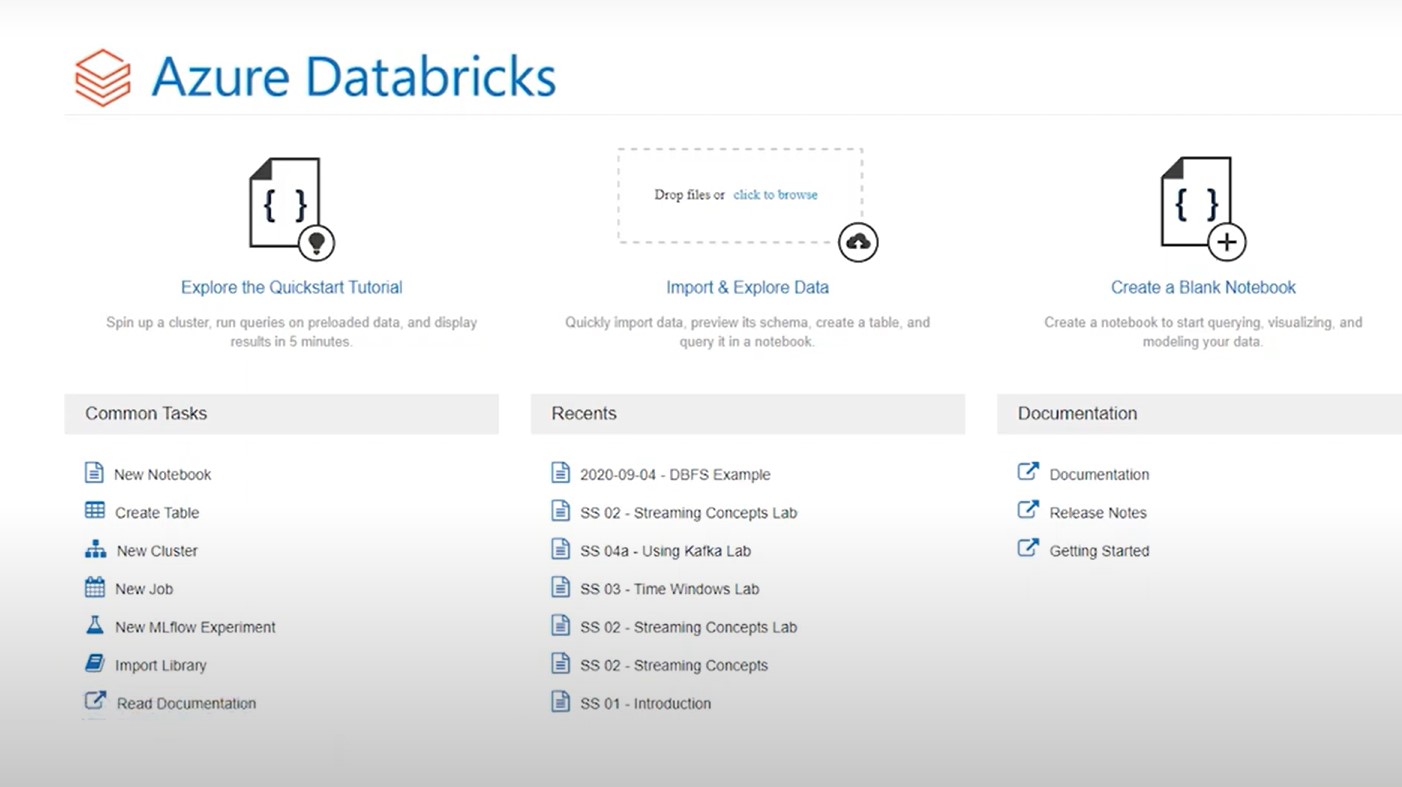The width and height of the screenshot is (1402, 787).
Task: Open SS 01 - Introduction from Recents
Action: point(645,702)
